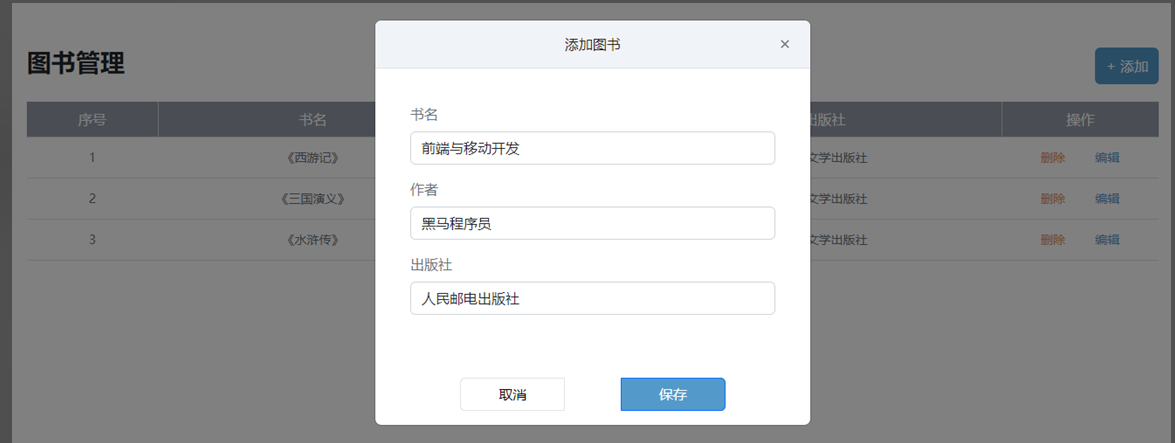Close the 添加图书 dialog with X
The image size is (1175, 443).
[785, 44]
